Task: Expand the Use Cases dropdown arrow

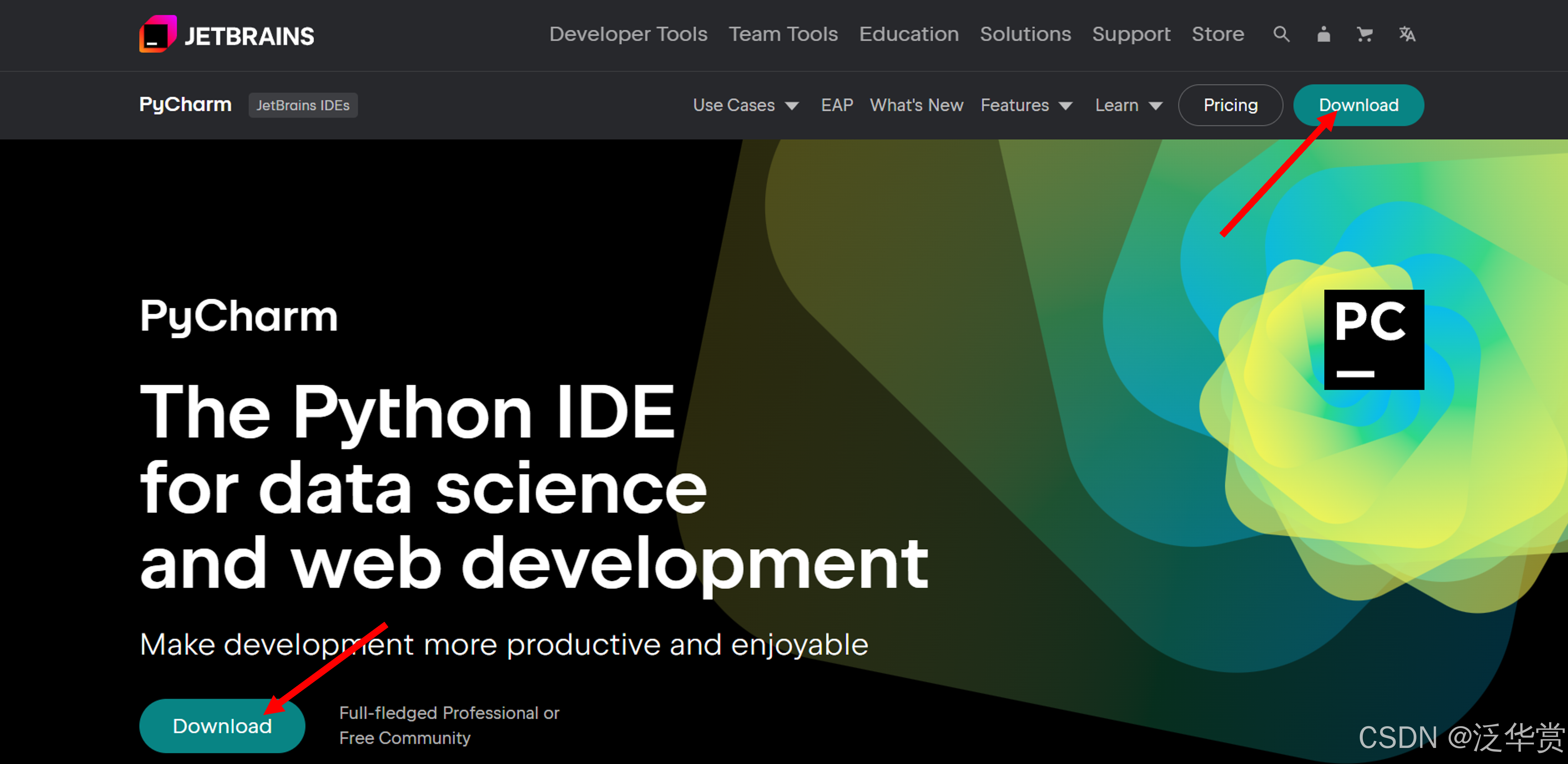Action: 792,106
